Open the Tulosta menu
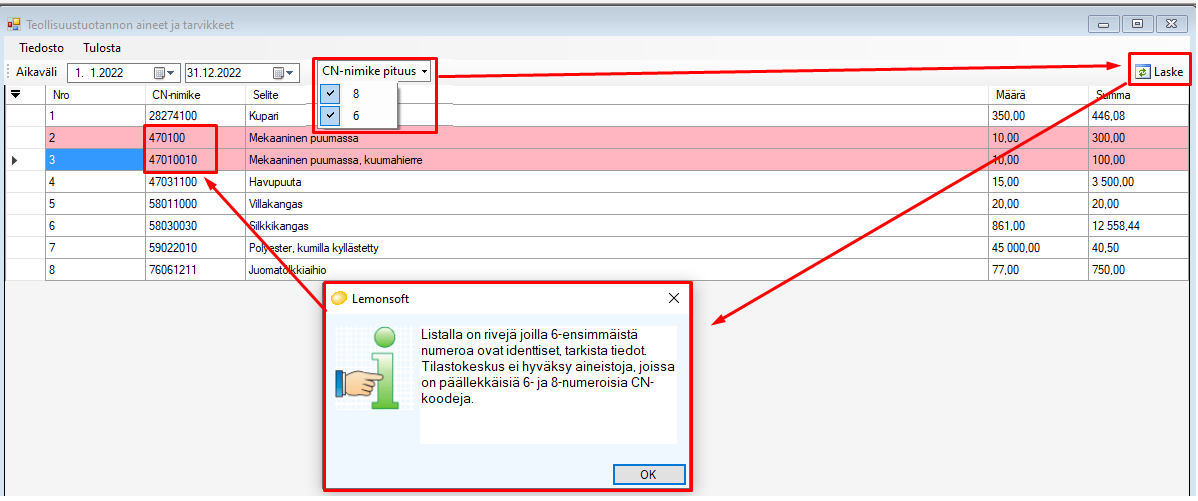1198x501 pixels. click(x=102, y=47)
